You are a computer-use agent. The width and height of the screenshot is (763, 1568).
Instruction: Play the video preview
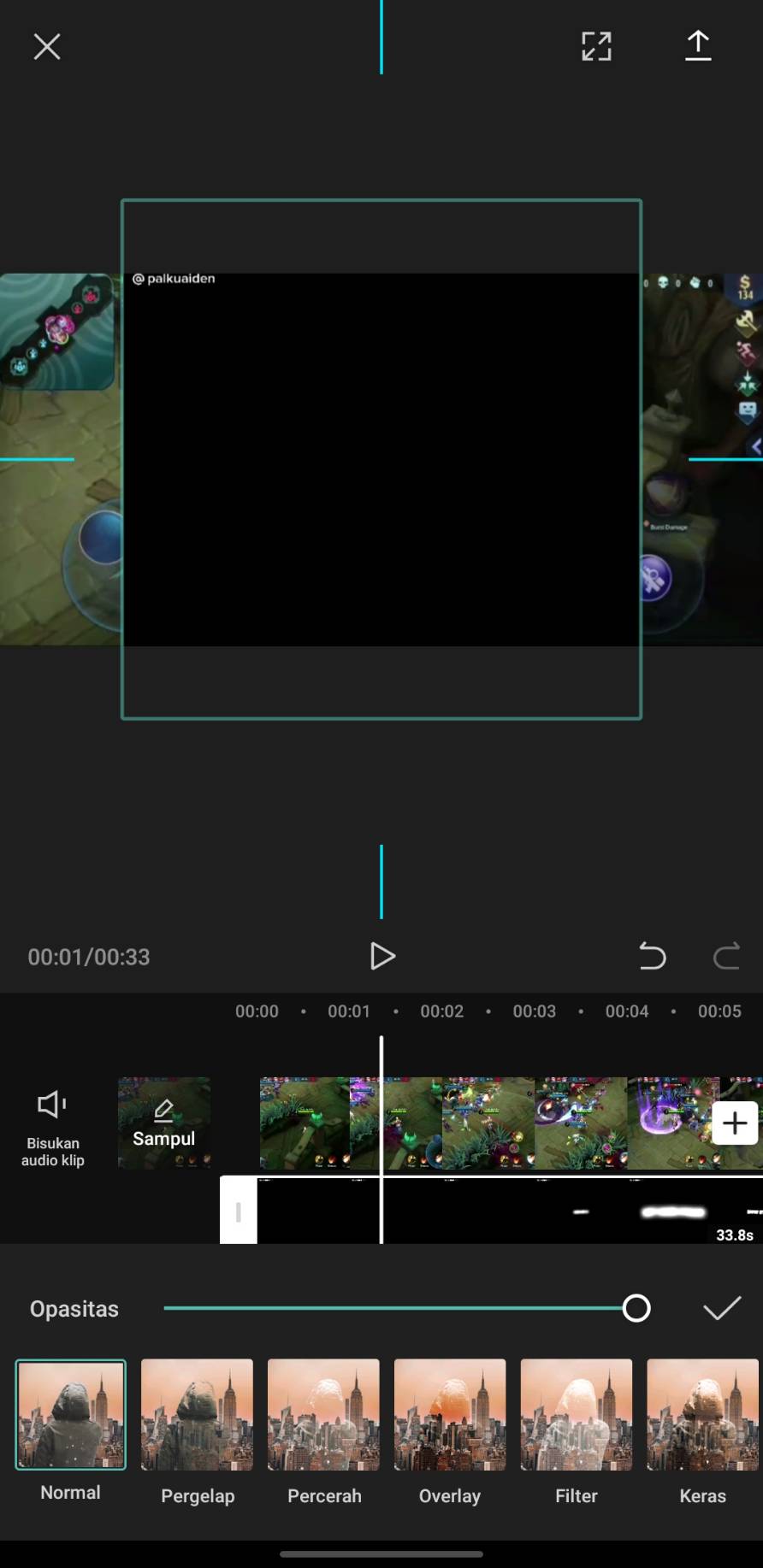coord(381,956)
